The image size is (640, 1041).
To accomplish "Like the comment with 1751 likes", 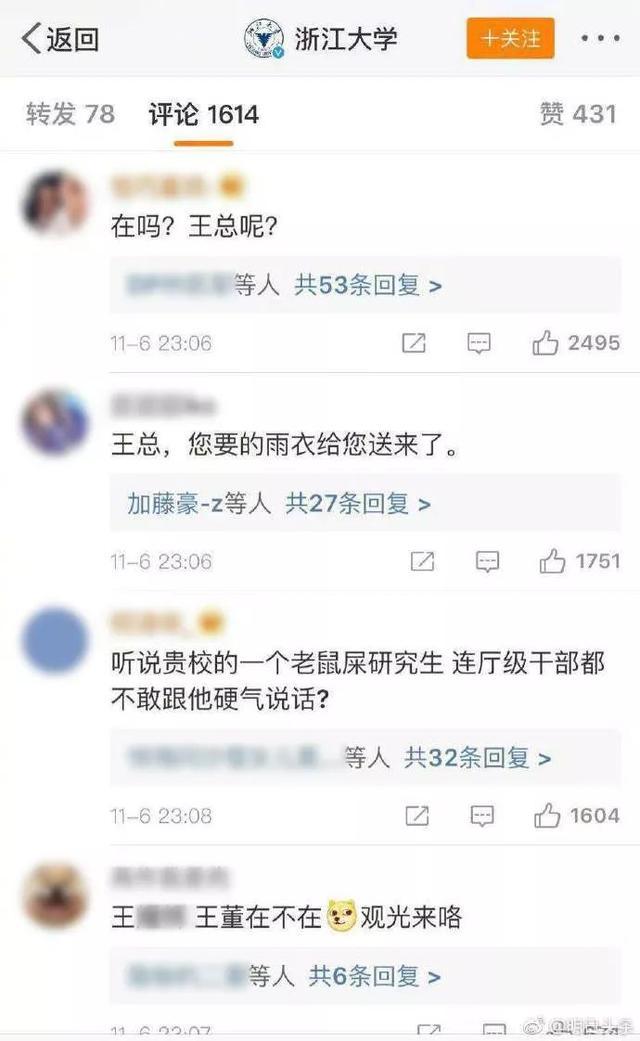I will (552, 562).
